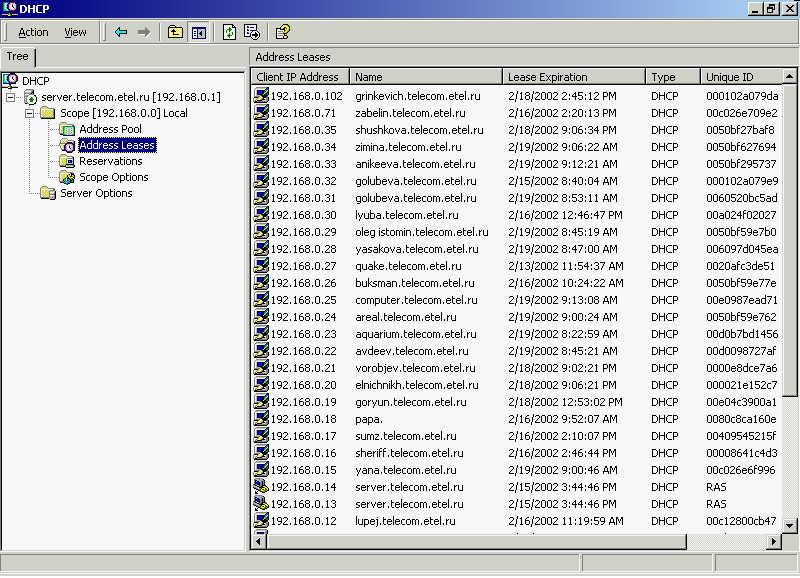The width and height of the screenshot is (800, 578).
Task: Click the Refresh toolbar icon
Action: click(x=229, y=32)
